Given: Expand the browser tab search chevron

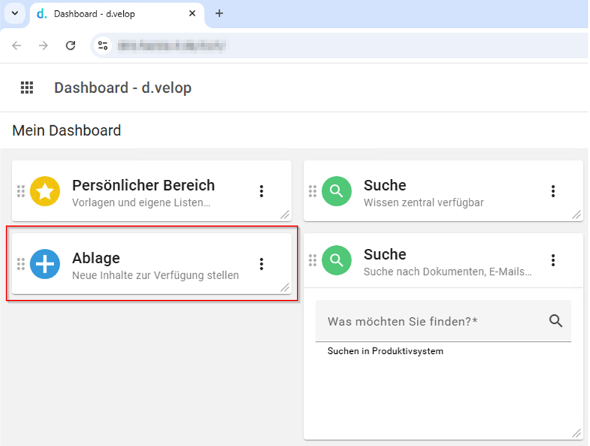Looking at the screenshot, I should (x=15, y=14).
